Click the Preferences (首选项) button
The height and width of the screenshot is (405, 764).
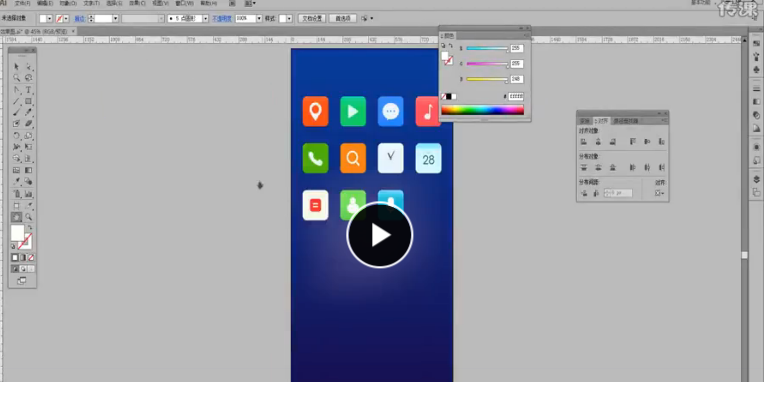(343, 19)
